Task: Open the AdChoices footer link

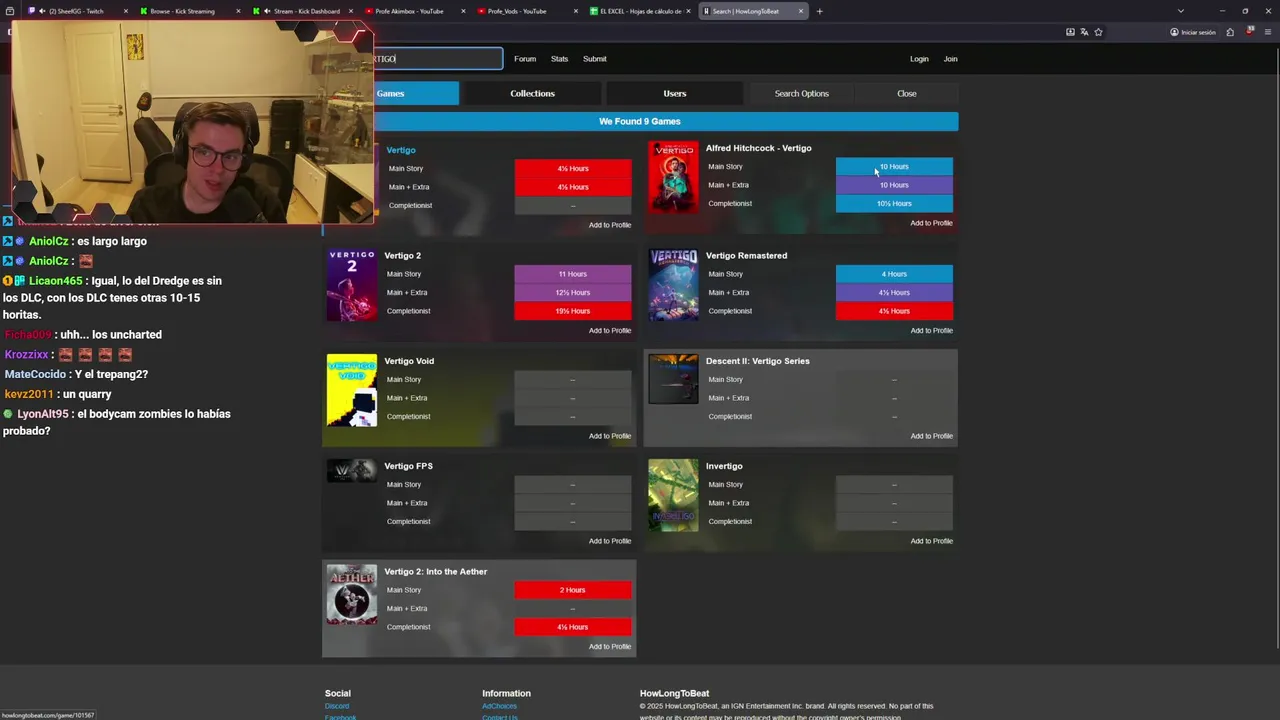Action: [499, 706]
